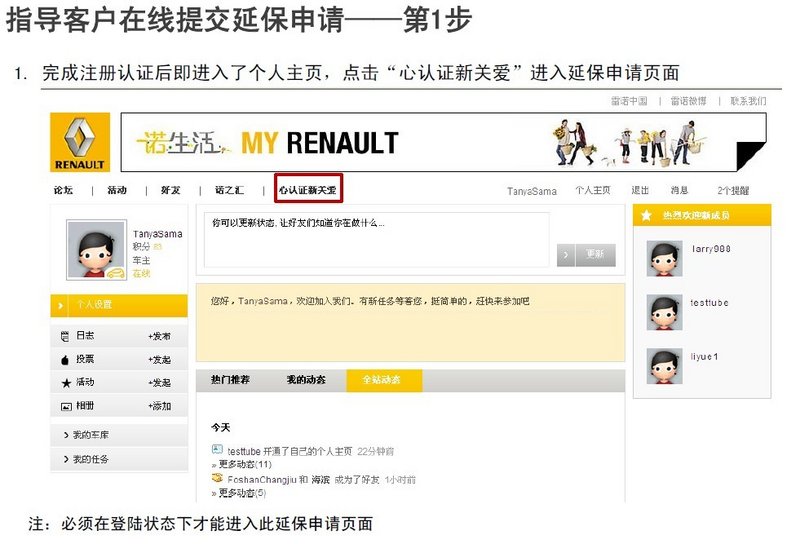Click the 退出 logout link
The width and height of the screenshot is (800, 544).
[640, 190]
